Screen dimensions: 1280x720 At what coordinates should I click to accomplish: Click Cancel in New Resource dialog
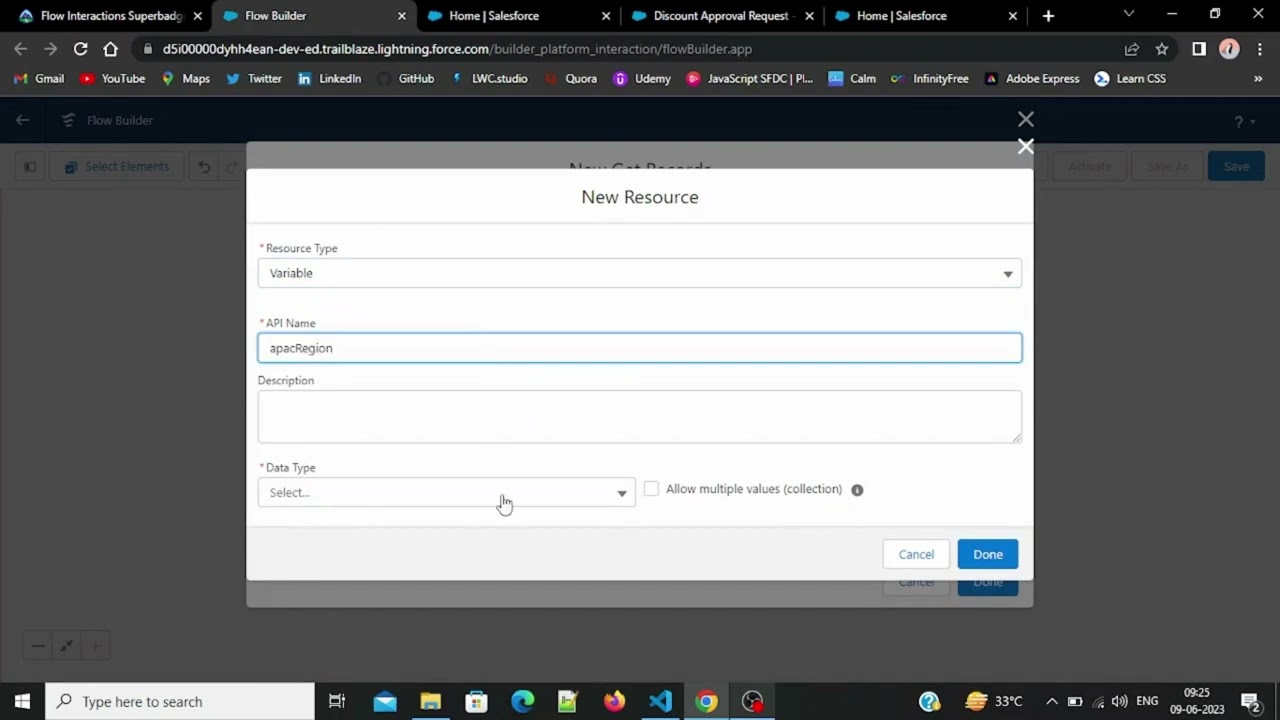[x=916, y=554]
